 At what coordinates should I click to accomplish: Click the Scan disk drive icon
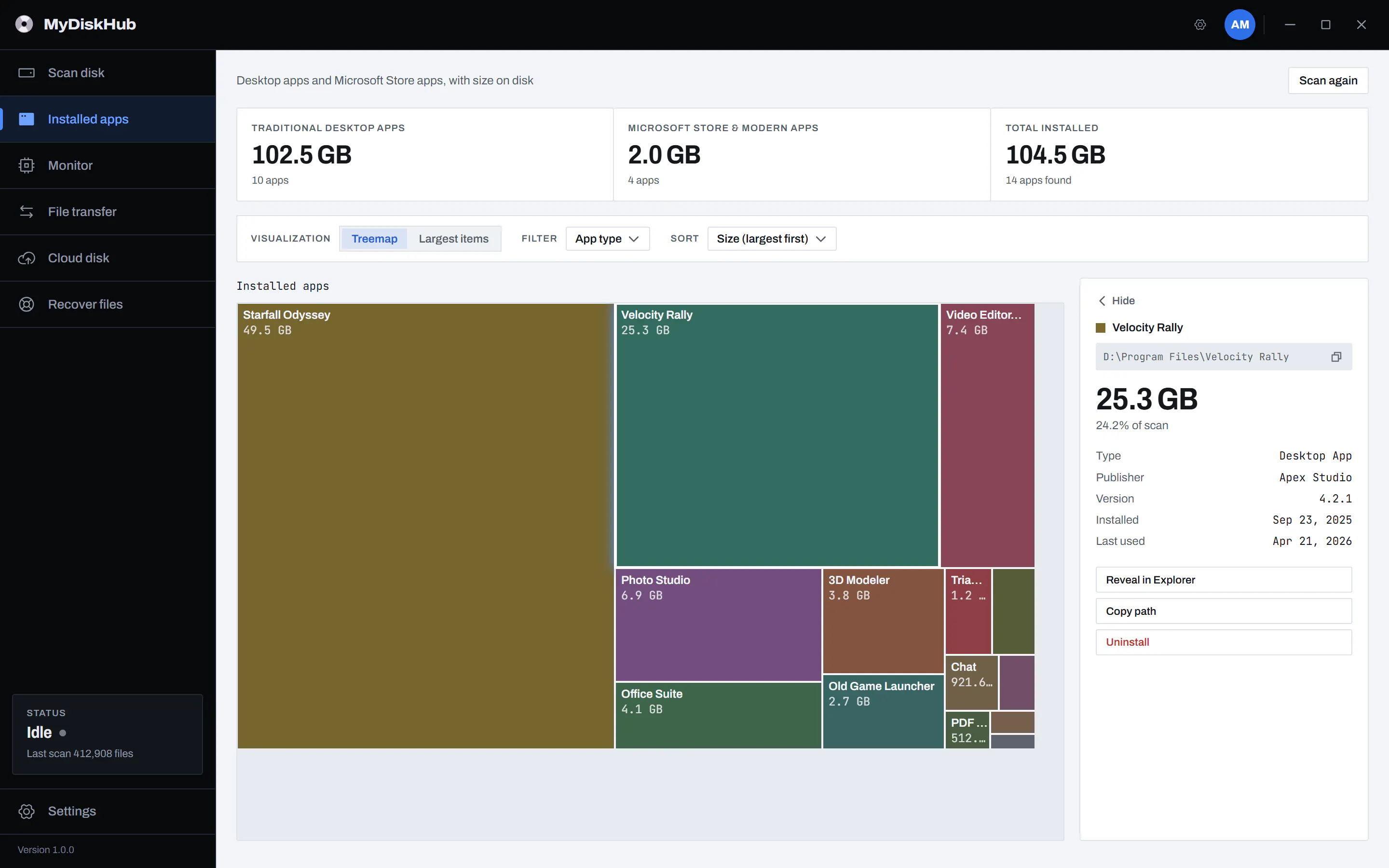point(27,73)
